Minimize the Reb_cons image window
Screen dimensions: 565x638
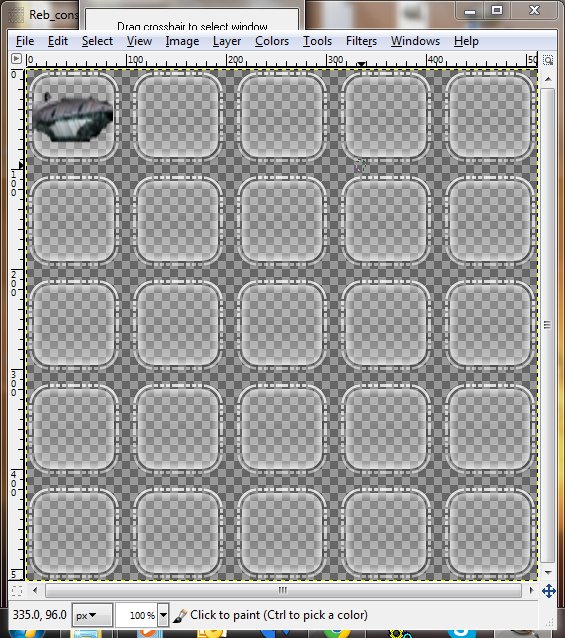(470, 11)
